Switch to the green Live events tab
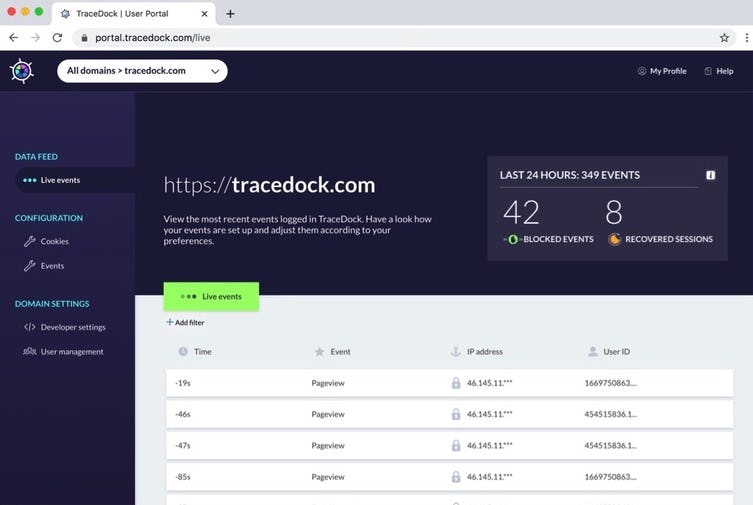 coord(211,297)
